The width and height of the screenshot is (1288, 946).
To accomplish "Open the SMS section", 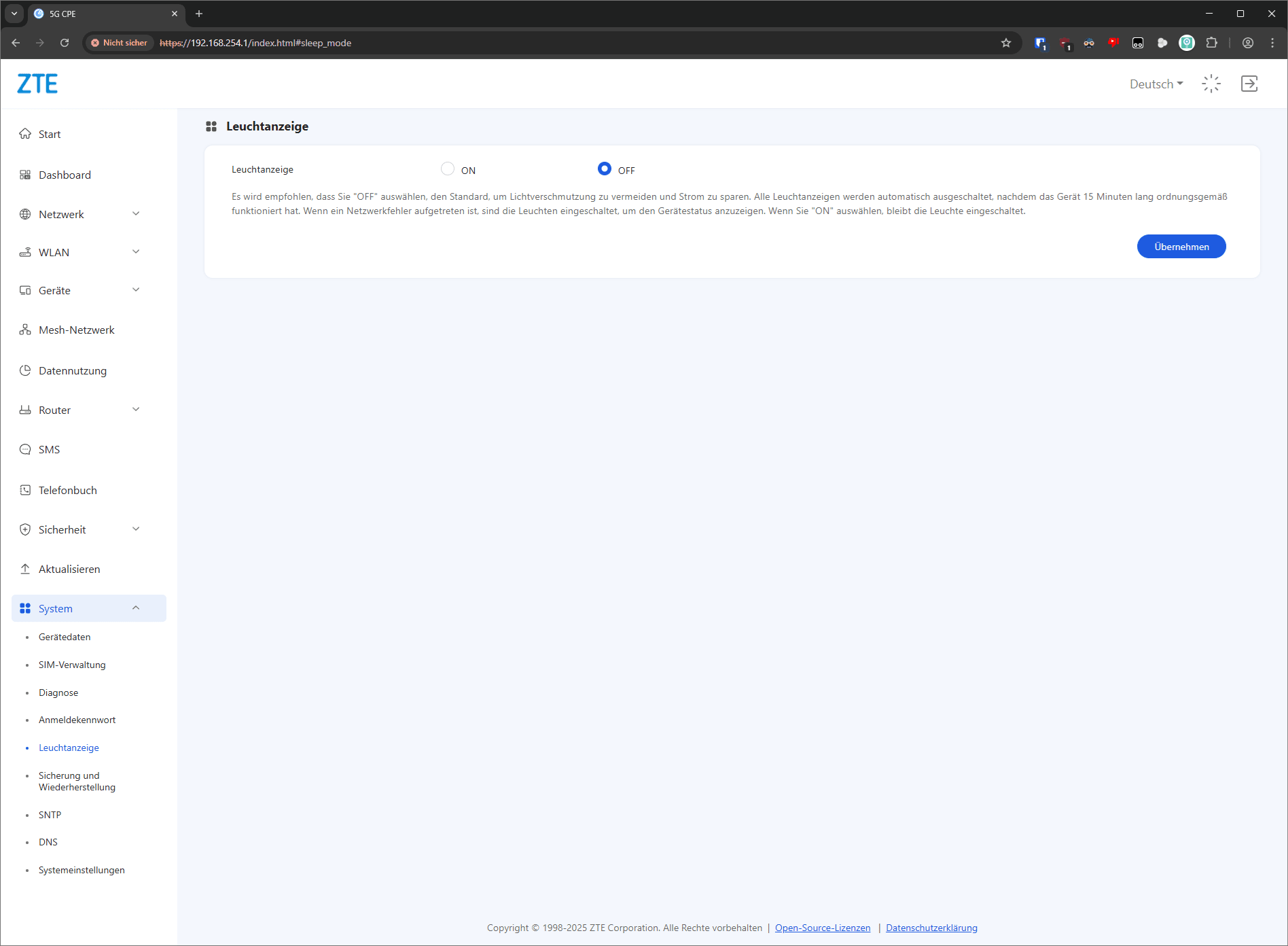I will (49, 449).
